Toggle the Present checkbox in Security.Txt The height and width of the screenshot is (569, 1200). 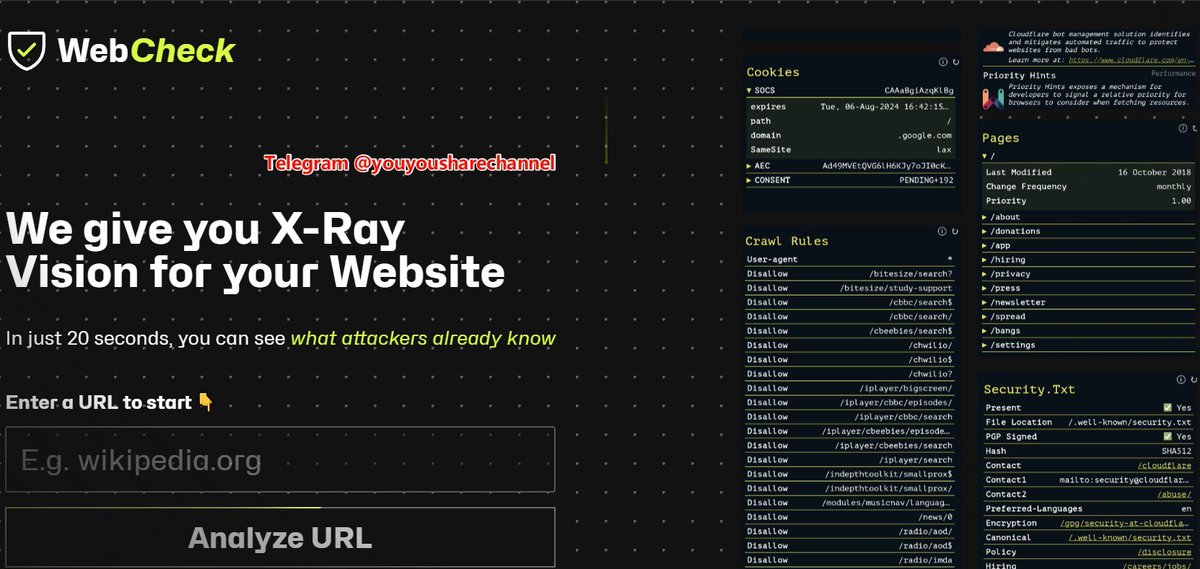point(1167,408)
